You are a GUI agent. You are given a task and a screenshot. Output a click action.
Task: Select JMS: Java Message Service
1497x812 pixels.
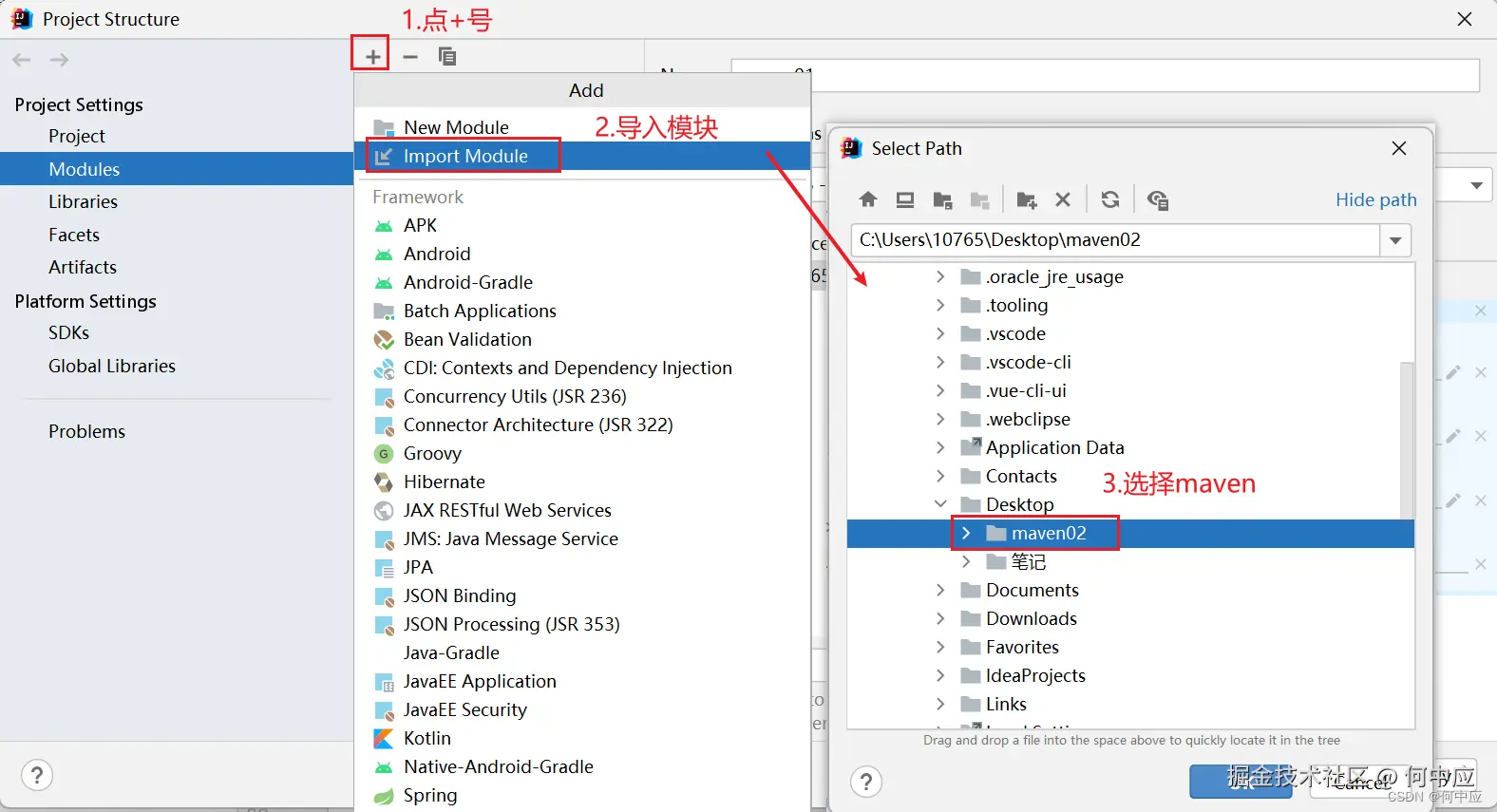pyautogui.click(x=583, y=538)
